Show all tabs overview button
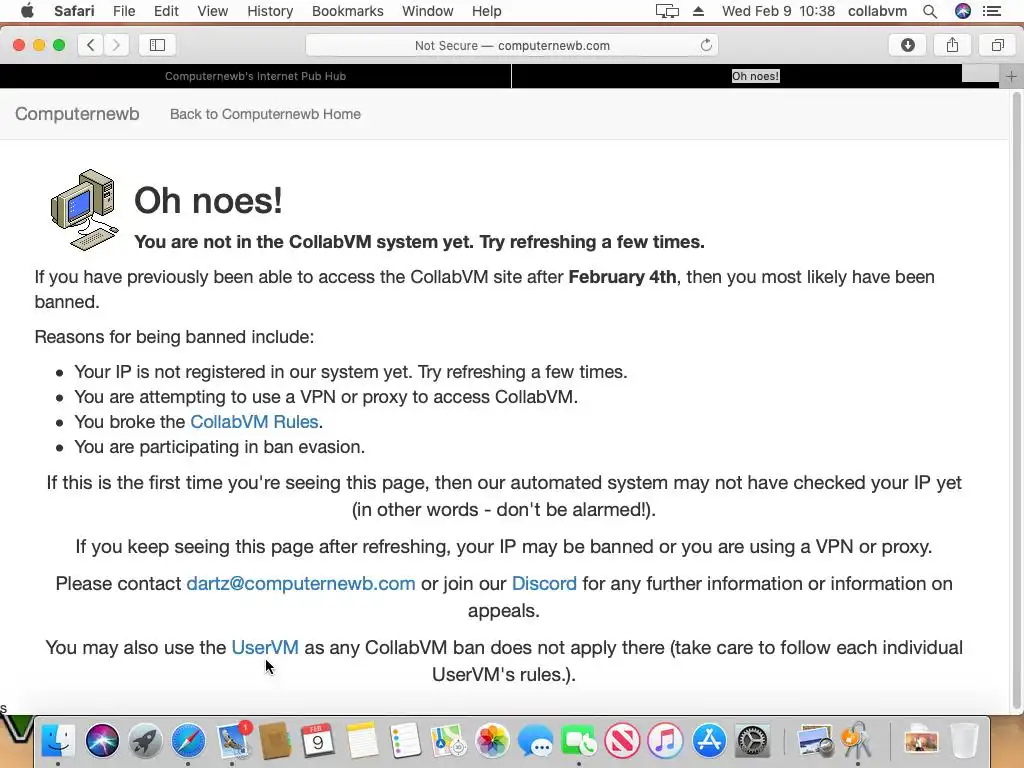The height and width of the screenshot is (768, 1024). click(997, 45)
